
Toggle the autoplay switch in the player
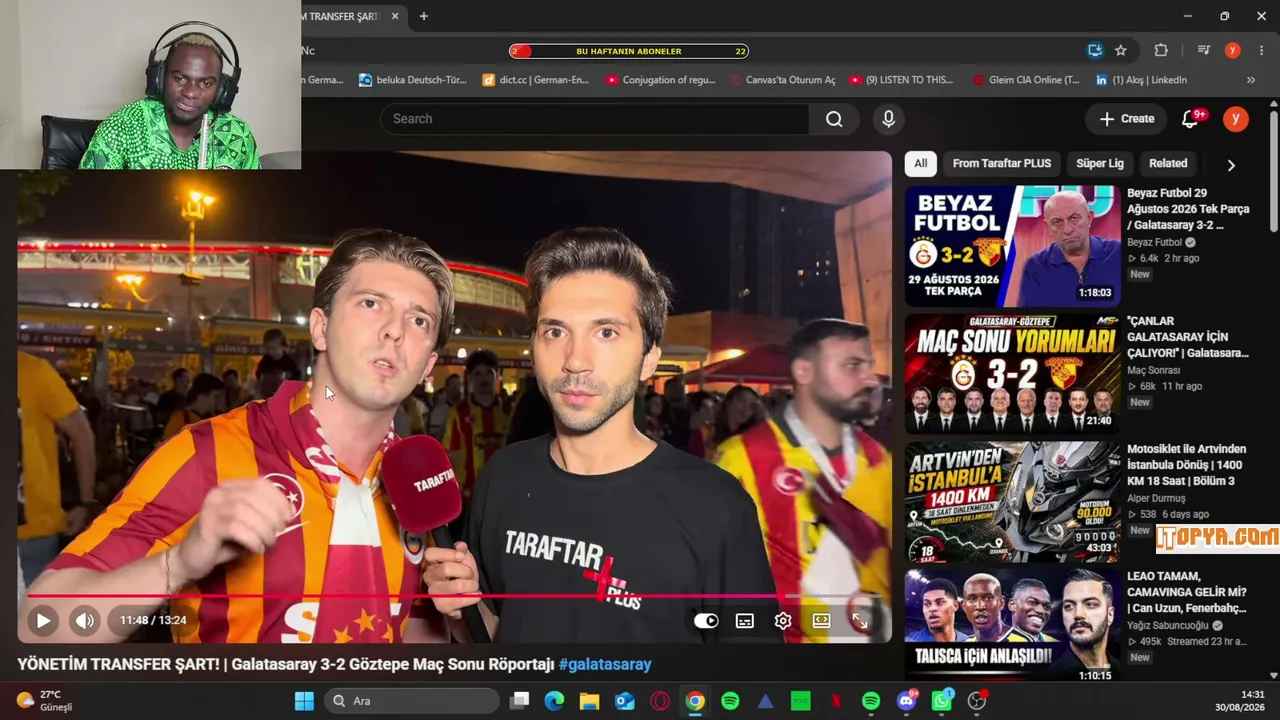[706, 621]
